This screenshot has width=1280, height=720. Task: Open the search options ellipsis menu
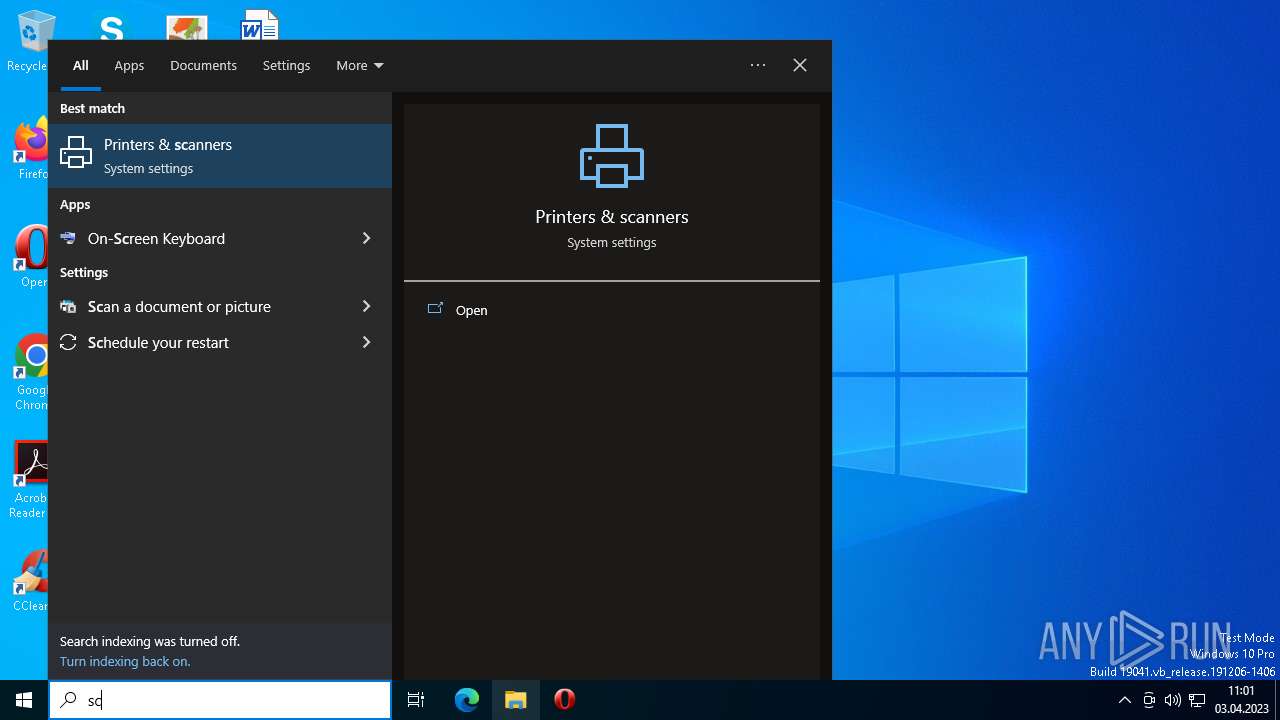758,65
